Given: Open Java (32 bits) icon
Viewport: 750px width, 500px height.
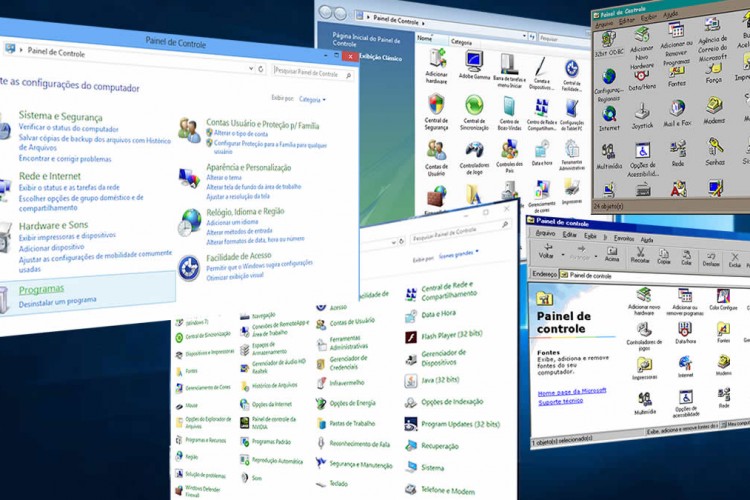Looking at the screenshot, I should (431, 381).
